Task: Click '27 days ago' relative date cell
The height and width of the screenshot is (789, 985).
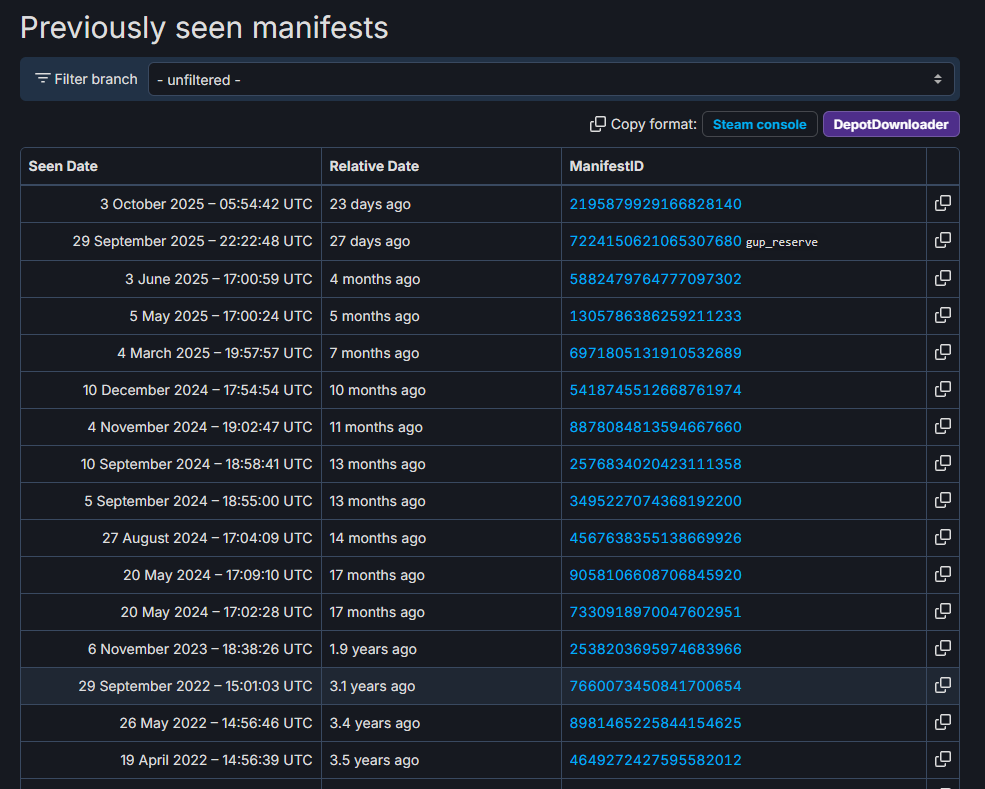Action: 441,241
